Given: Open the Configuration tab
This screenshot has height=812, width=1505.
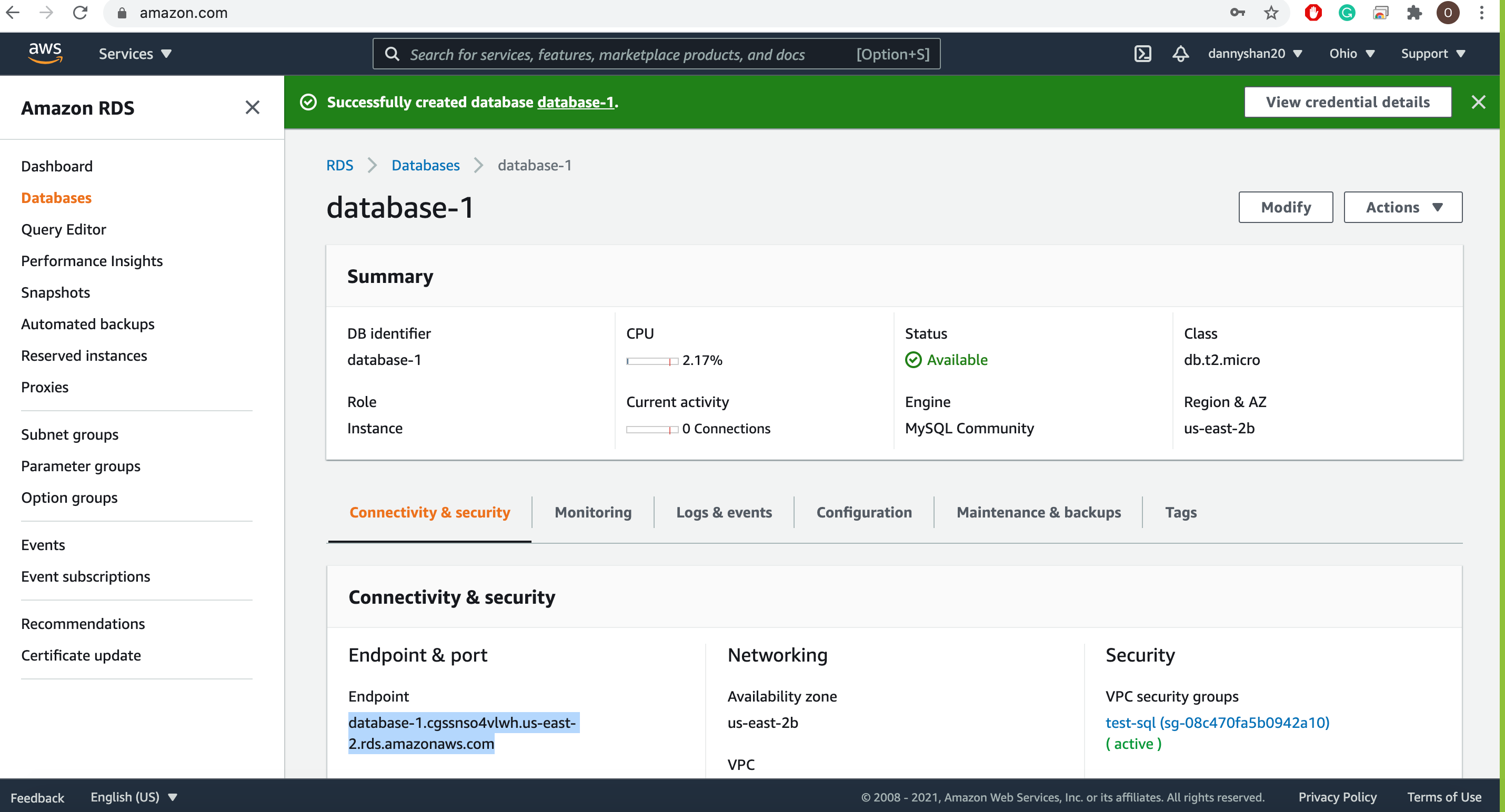Looking at the screenshot, I should (x=864, y=512).
